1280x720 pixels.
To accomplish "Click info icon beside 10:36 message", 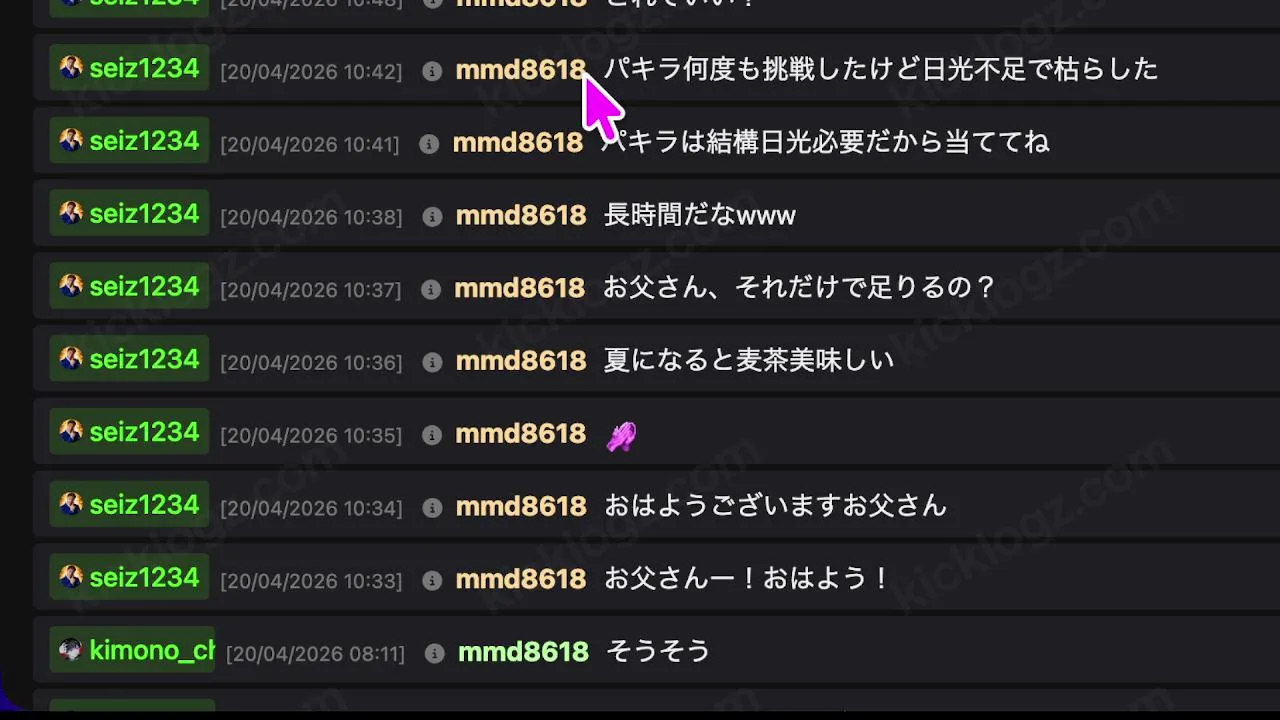I will pos(432,362).
